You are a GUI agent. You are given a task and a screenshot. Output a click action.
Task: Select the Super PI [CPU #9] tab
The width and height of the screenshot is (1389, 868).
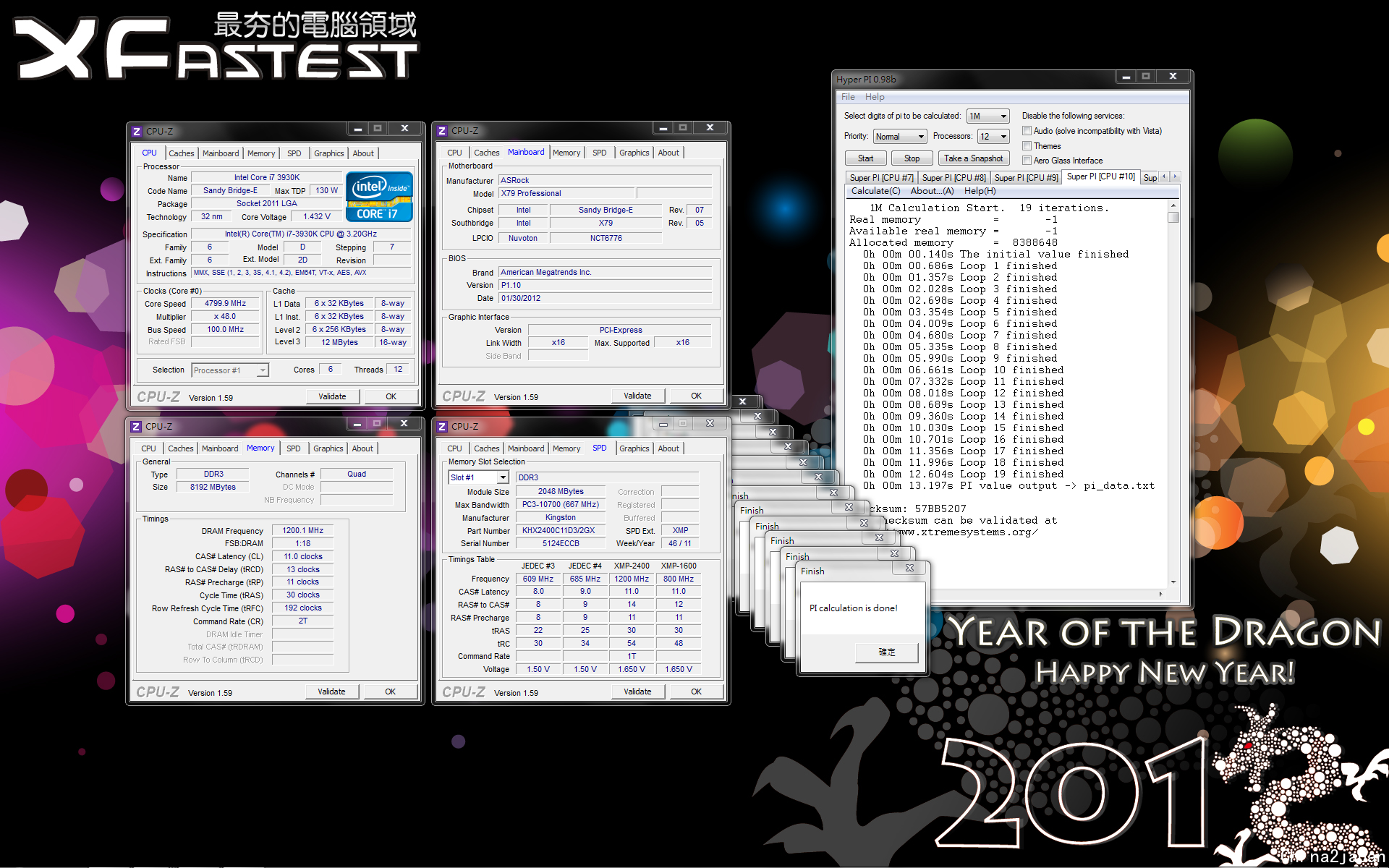[x=1026, y=178]
